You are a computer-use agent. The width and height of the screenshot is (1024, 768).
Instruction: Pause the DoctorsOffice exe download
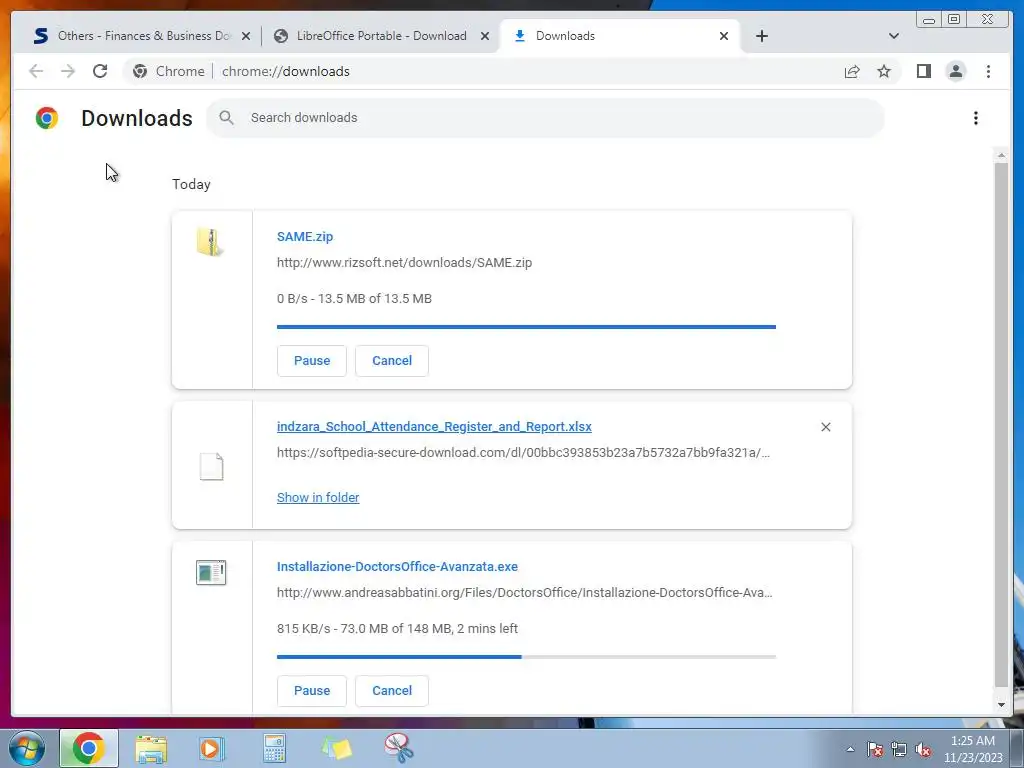click(312, 690)
